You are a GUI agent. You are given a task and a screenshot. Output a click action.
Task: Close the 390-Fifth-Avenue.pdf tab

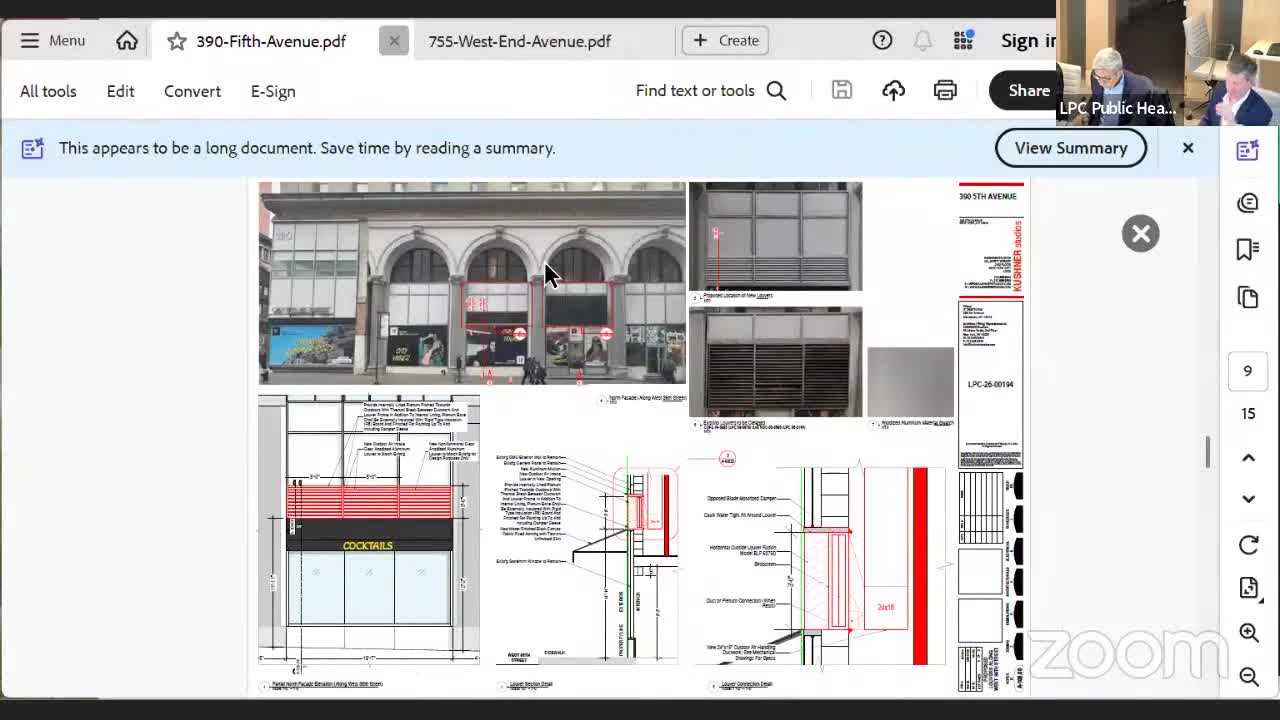tap(394, 41)
